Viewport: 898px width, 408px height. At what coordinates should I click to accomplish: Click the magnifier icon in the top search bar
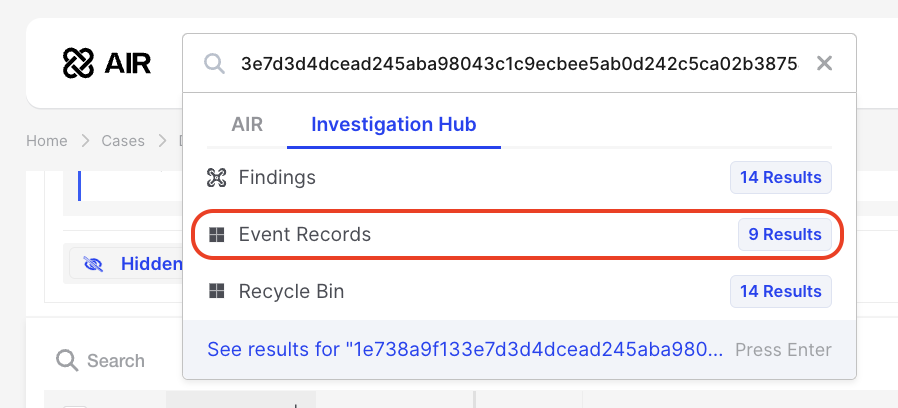(214, 64)
